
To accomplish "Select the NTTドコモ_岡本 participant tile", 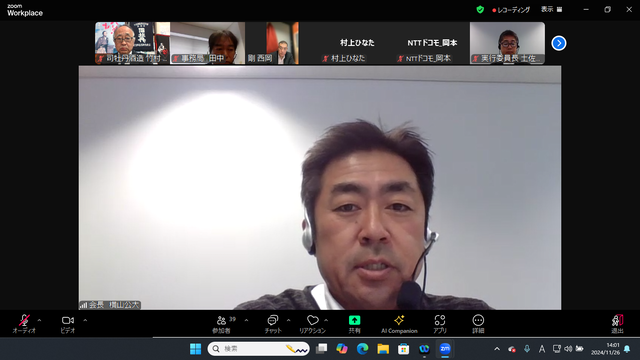I will tap(432, 43).
